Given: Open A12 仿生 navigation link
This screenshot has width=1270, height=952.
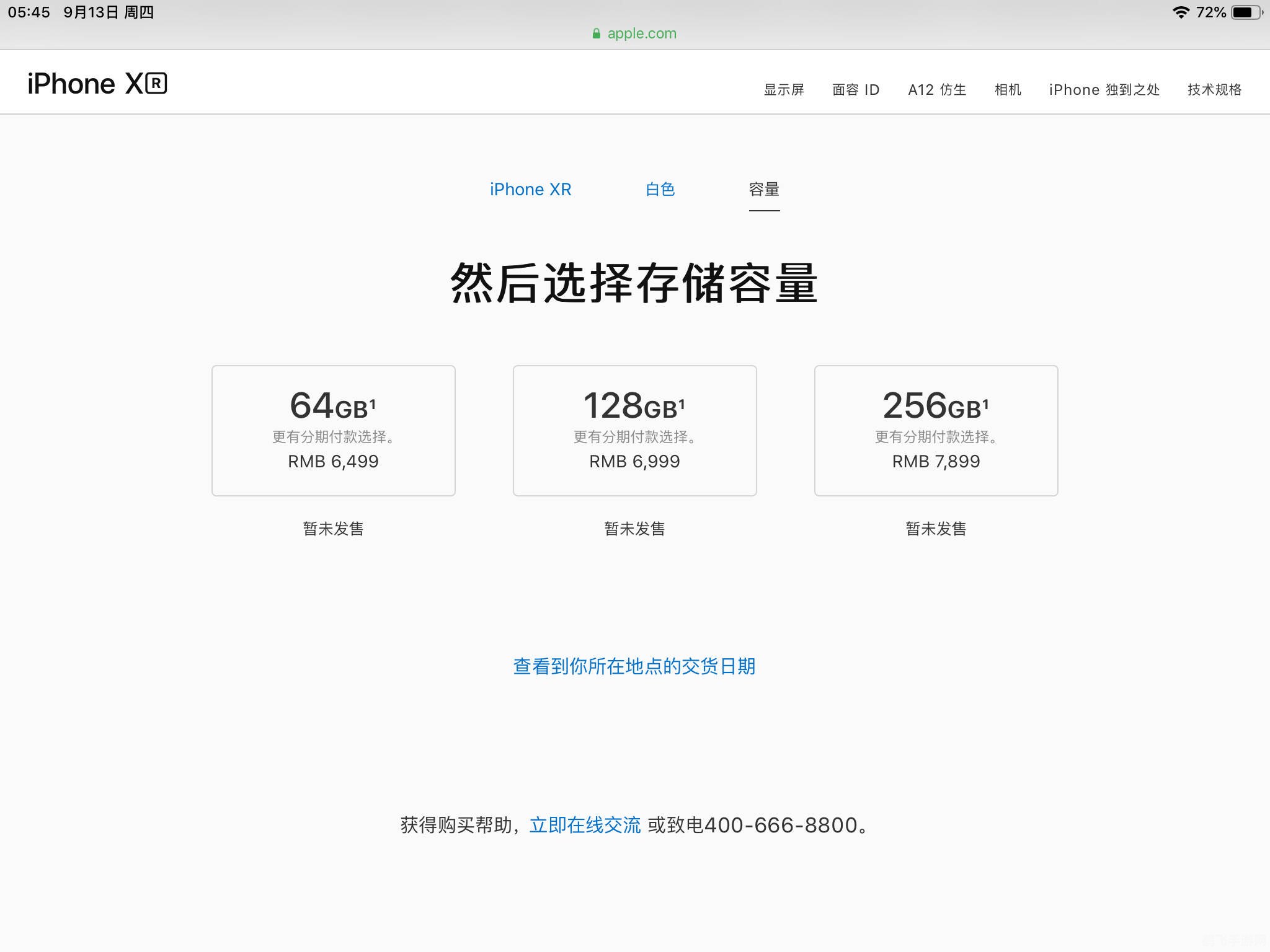Looking at the screenshot, I should coord(937,90).
